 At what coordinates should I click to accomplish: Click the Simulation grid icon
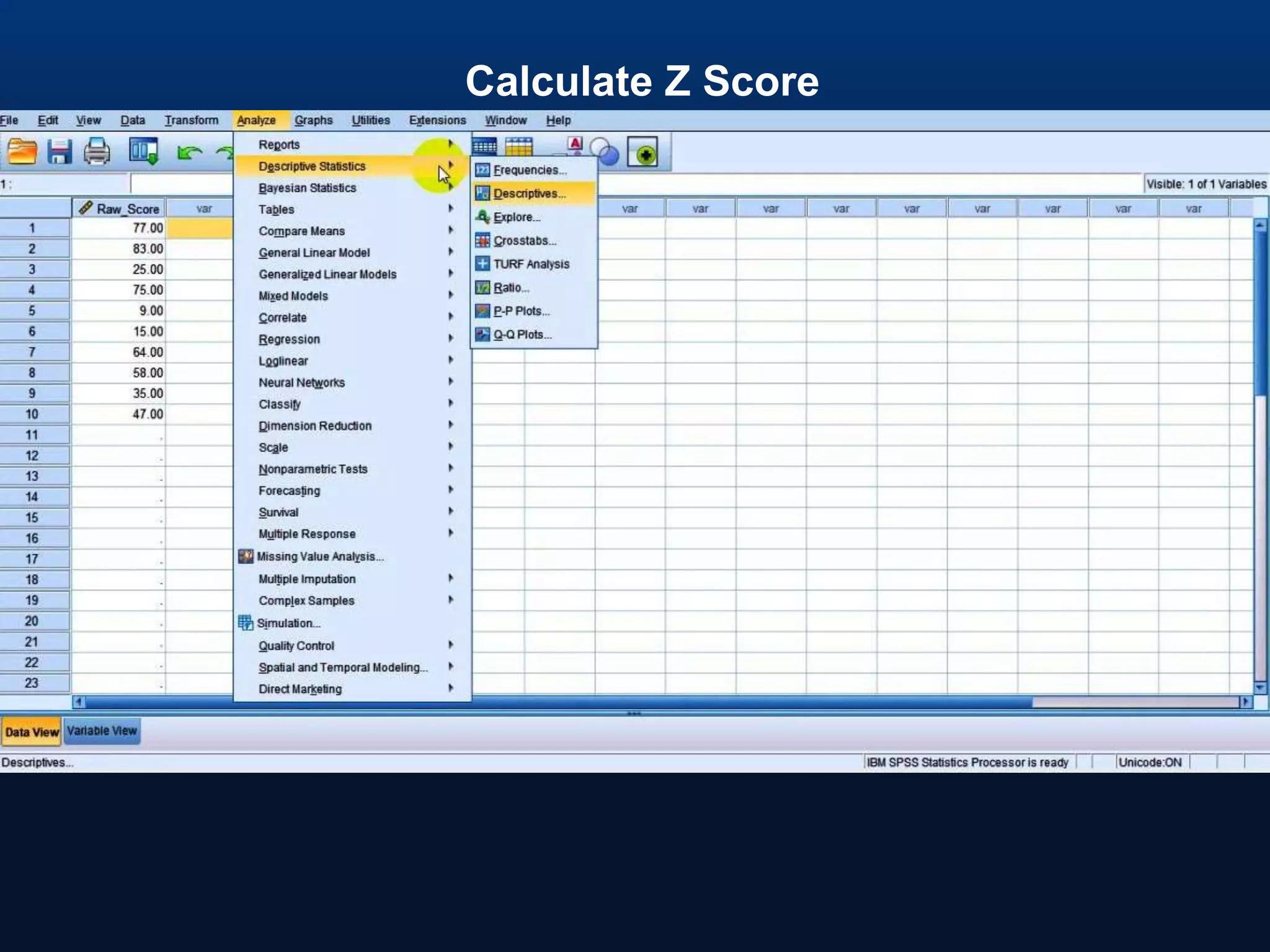(246, 622)
